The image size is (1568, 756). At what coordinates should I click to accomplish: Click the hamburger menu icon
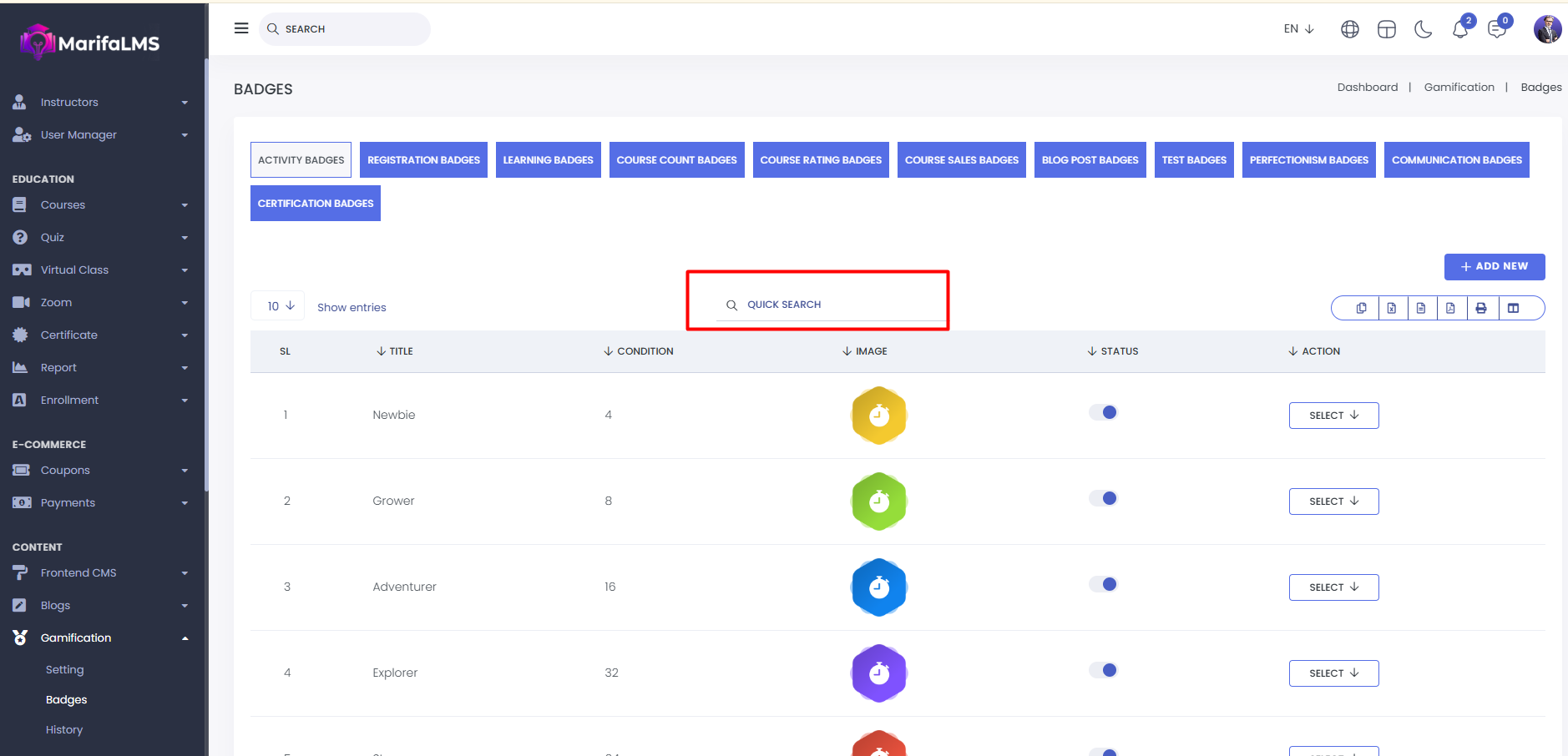point(241,28)
